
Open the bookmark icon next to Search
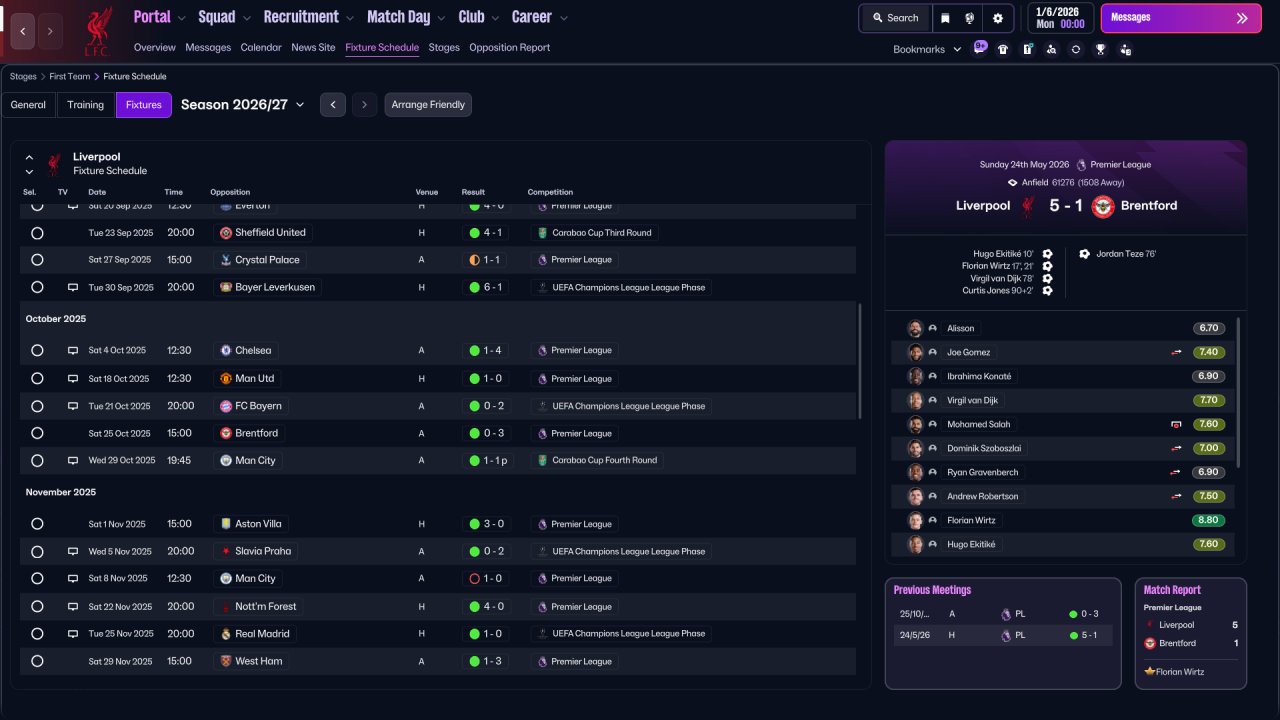pyautogui.click(x=945, y=18)
